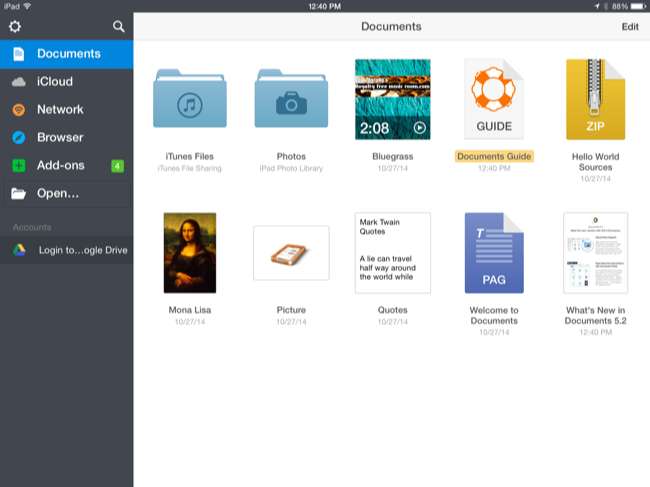
Task: Open the settings gear icon
Action: 15,26
